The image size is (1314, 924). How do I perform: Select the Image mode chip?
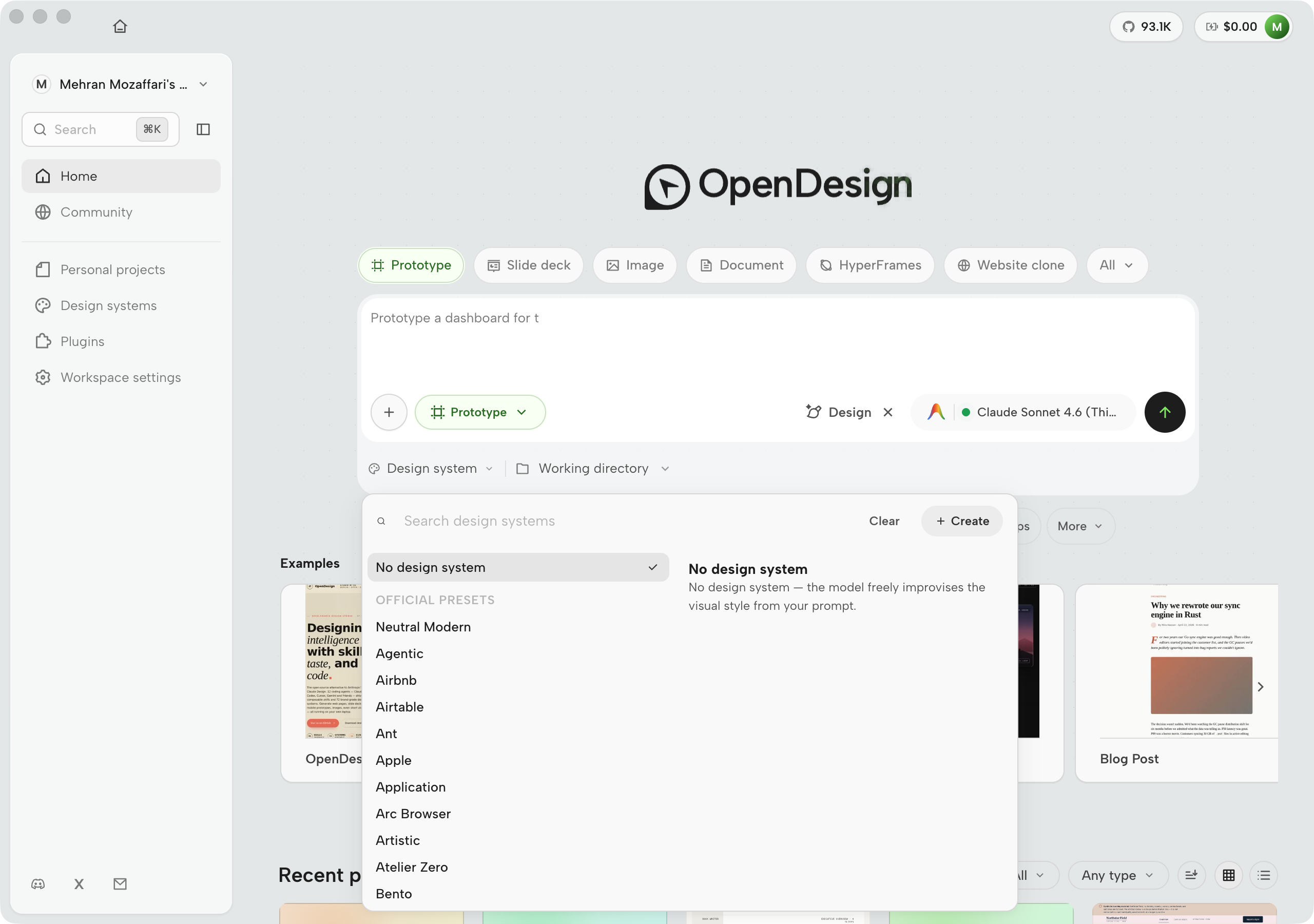pyautogui.click(x=635, y=265)
